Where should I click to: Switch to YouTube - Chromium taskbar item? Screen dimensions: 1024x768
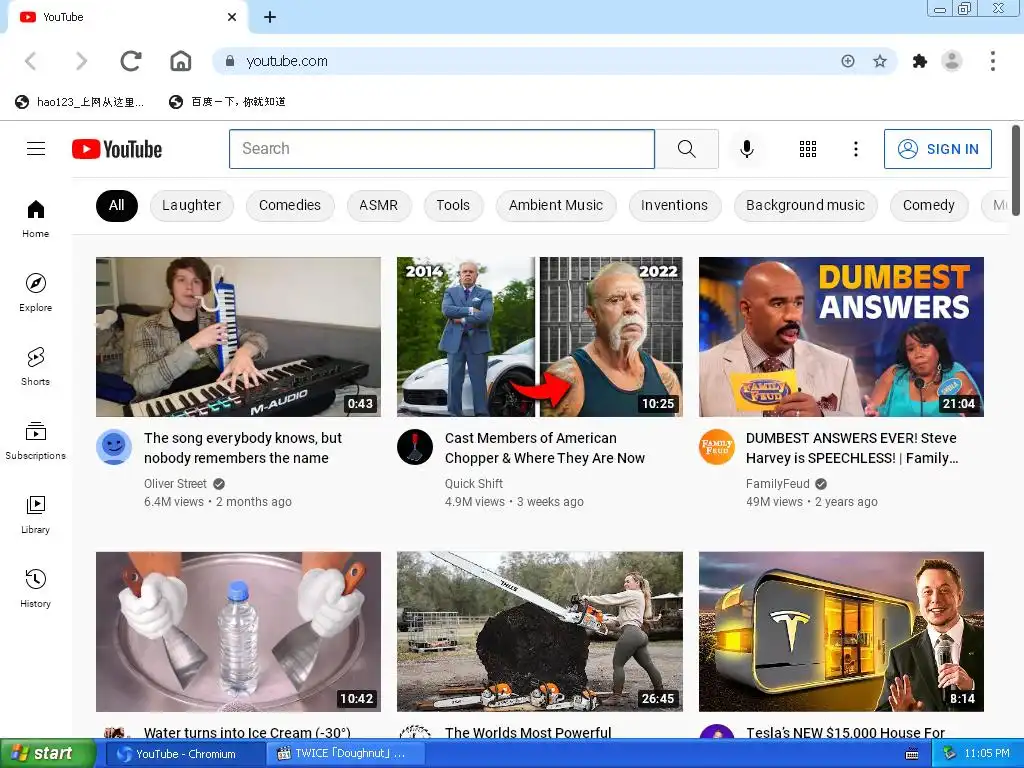click(x=183, y=754)
